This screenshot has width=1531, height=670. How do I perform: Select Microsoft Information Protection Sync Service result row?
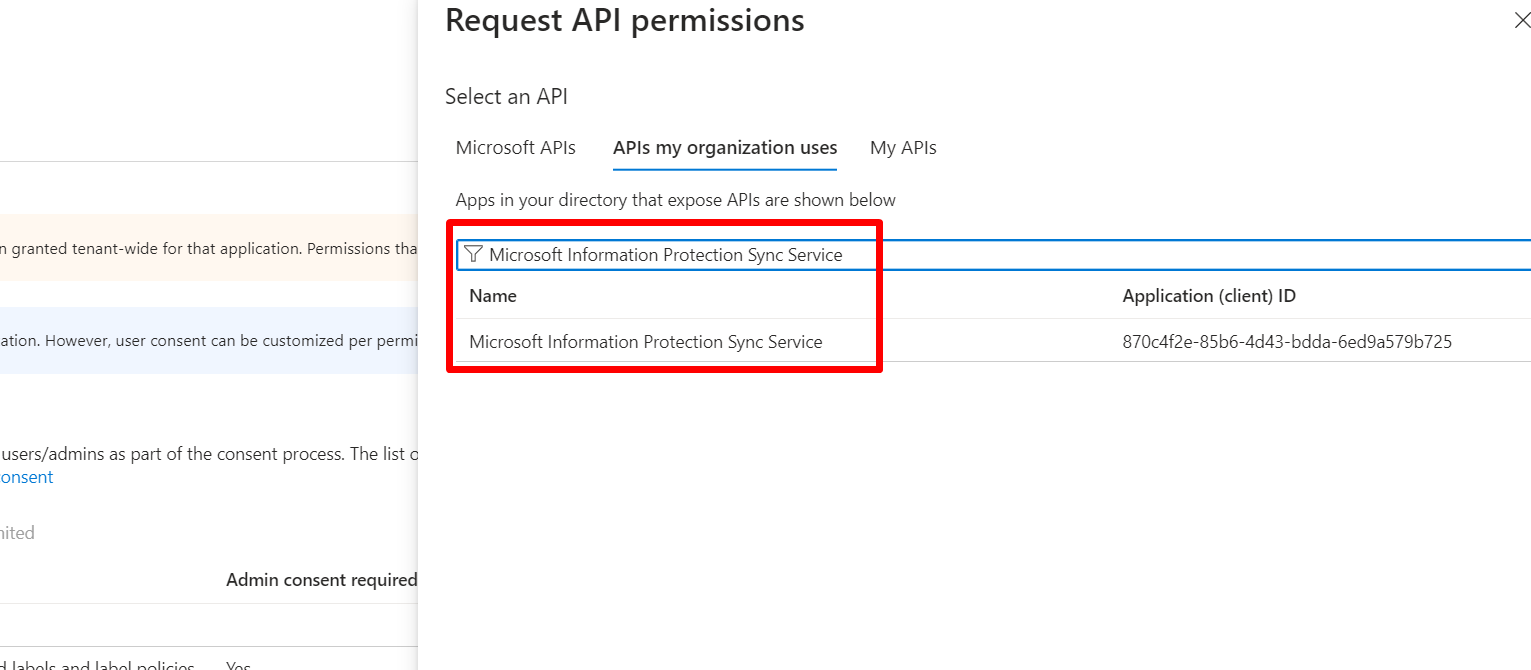coord(646,342)
